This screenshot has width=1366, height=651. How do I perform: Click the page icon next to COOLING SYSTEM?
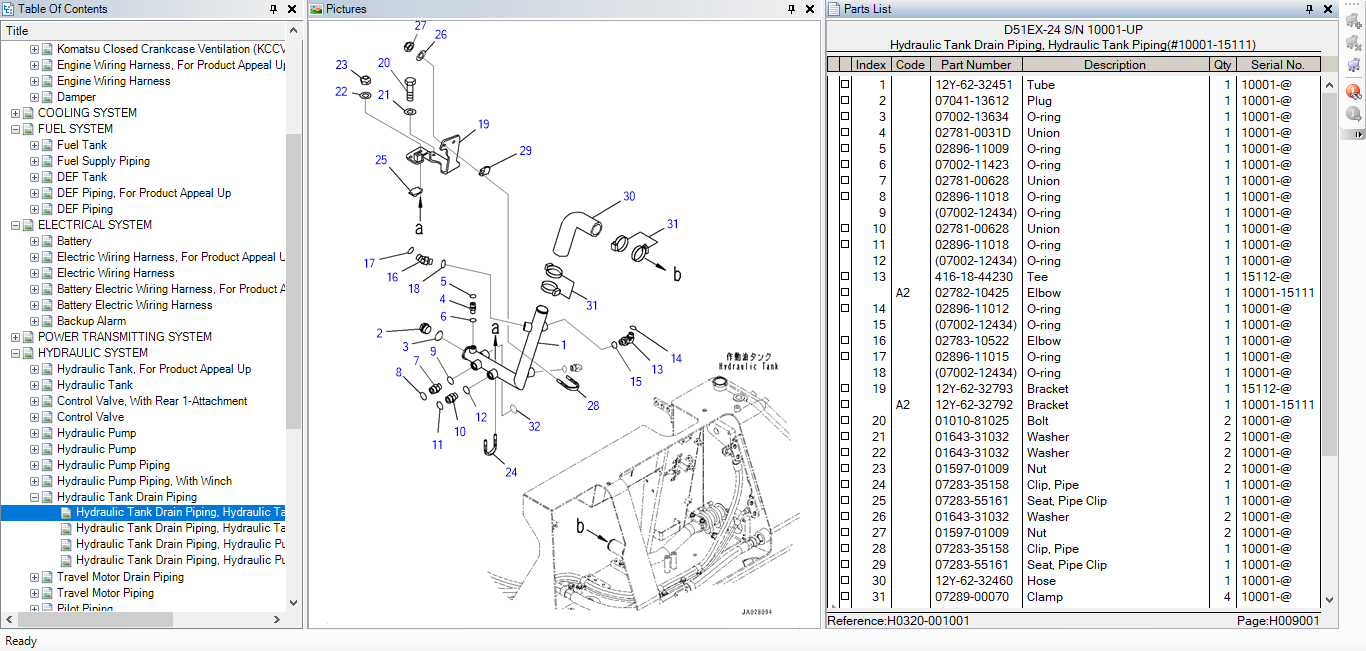point(28,113)
